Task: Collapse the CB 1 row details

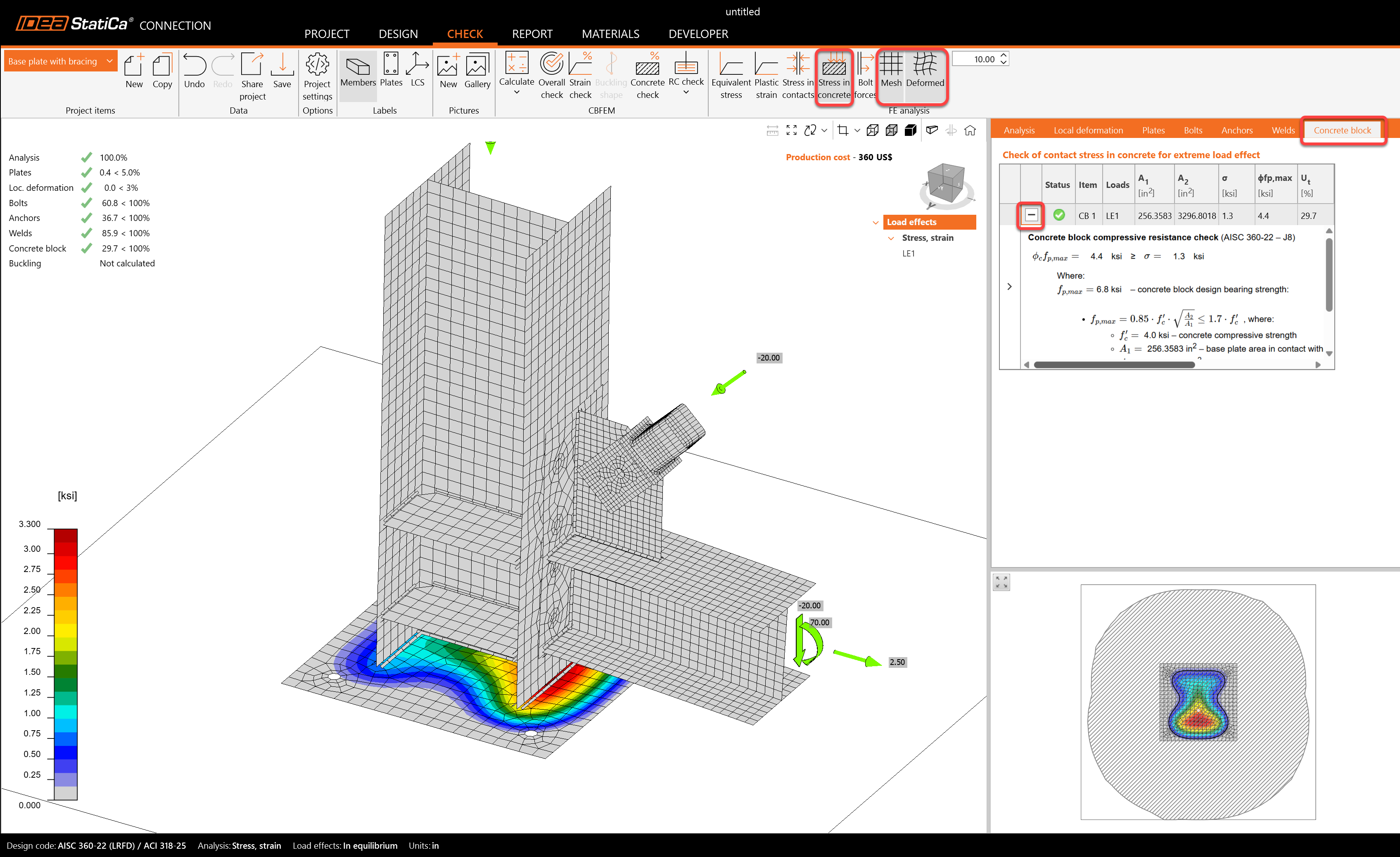Action: (x=1031, y=216)
